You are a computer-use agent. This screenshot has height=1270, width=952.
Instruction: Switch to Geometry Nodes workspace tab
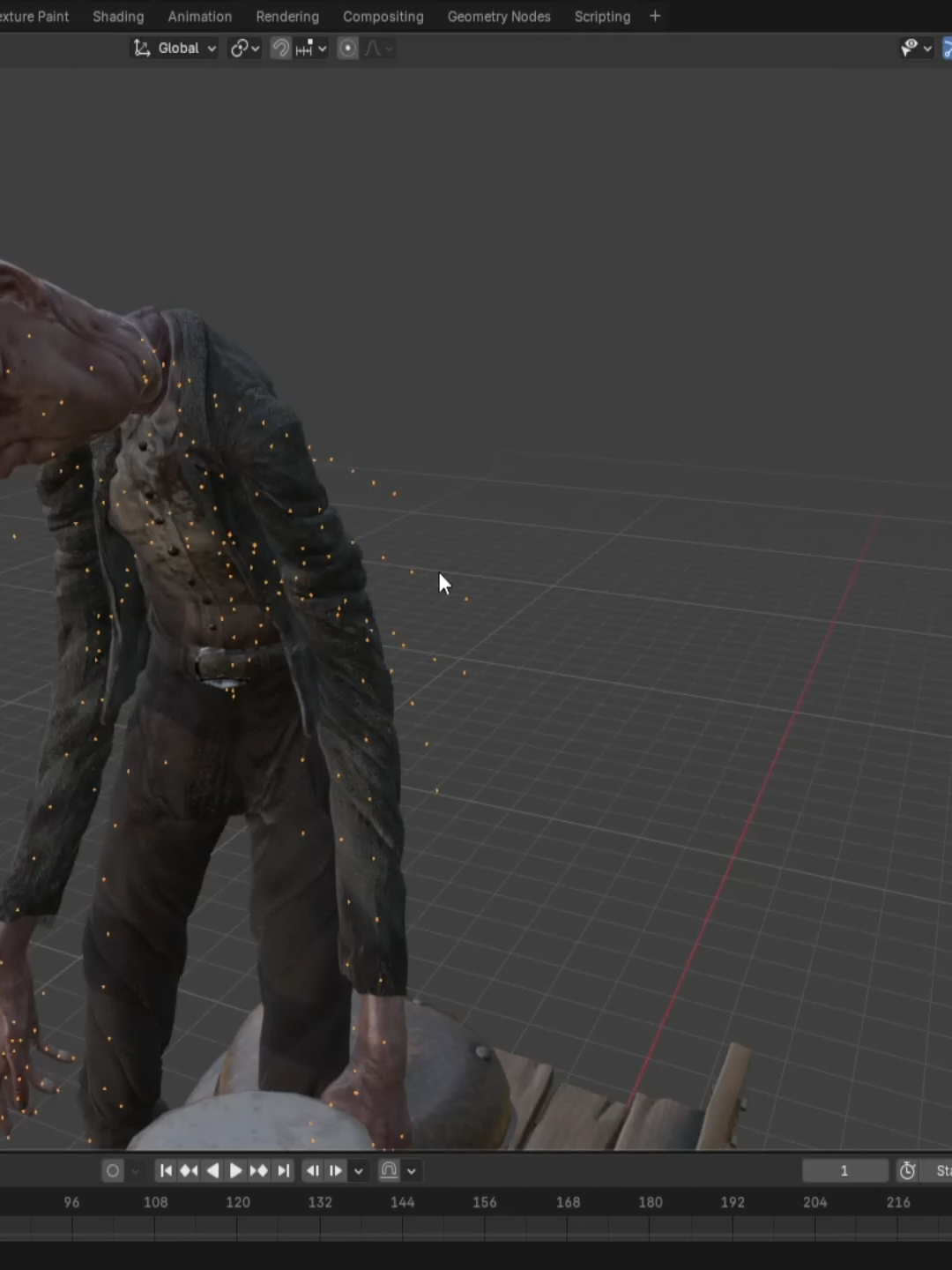click(x=499, y=17)
